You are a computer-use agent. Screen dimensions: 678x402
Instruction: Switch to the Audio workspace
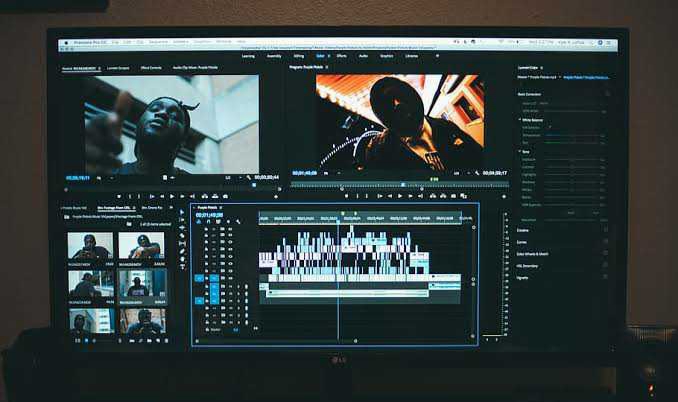pos(363,56)
